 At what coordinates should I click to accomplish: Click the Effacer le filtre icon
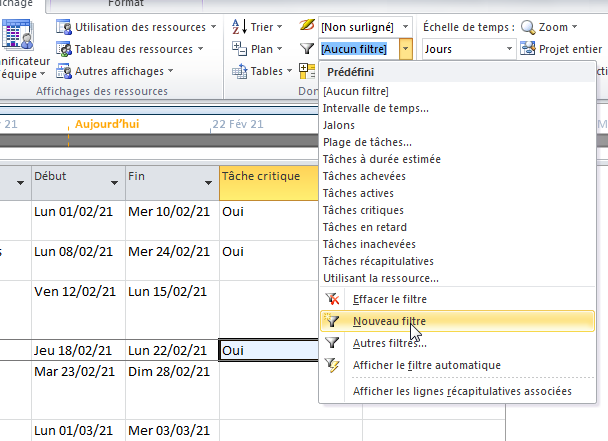tap(334, 299)
